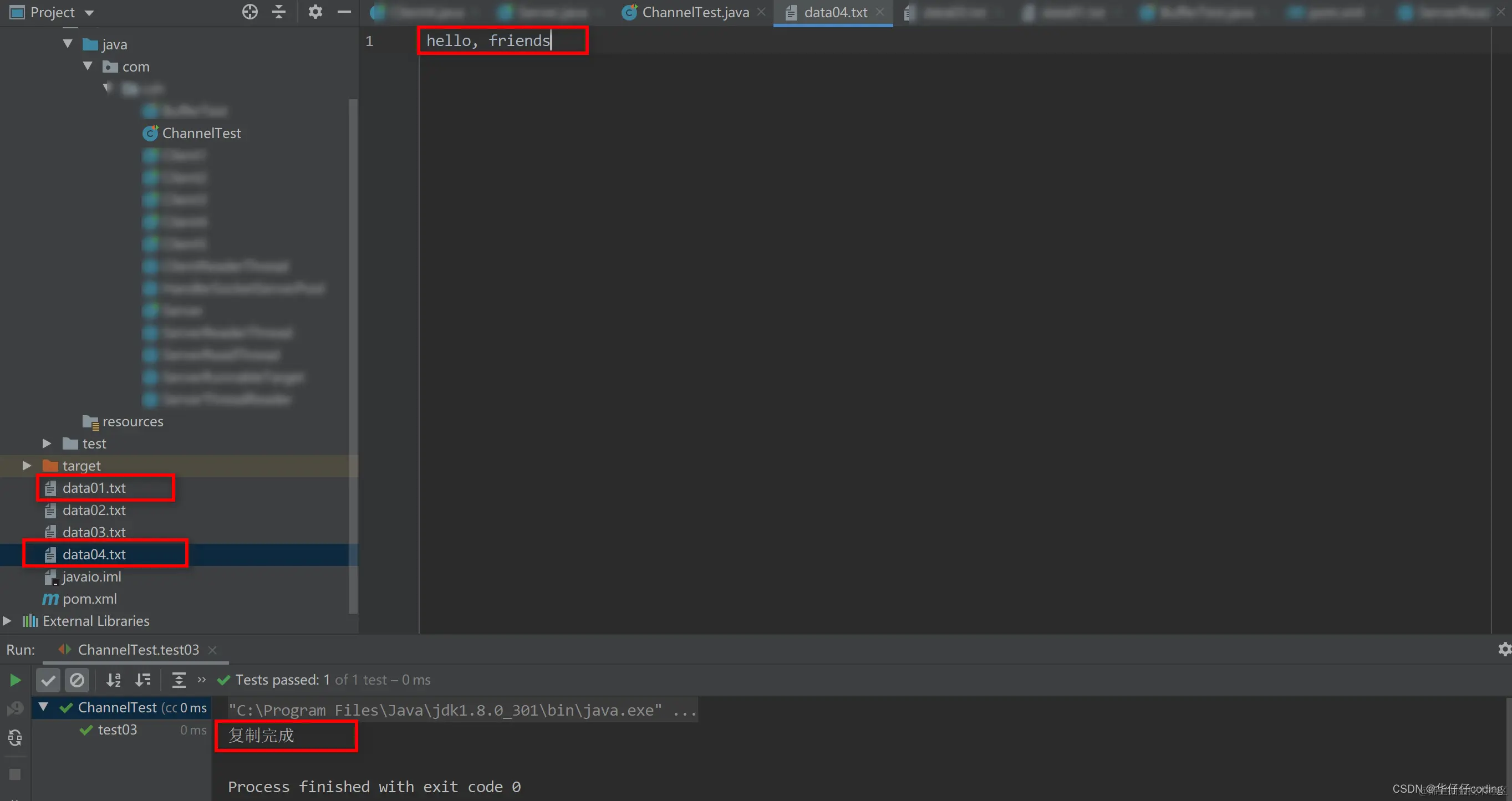The height and width of the screenshot is (801, 1512).
Task: Switch to the ChannelTest.java tab
Action: 695,12
